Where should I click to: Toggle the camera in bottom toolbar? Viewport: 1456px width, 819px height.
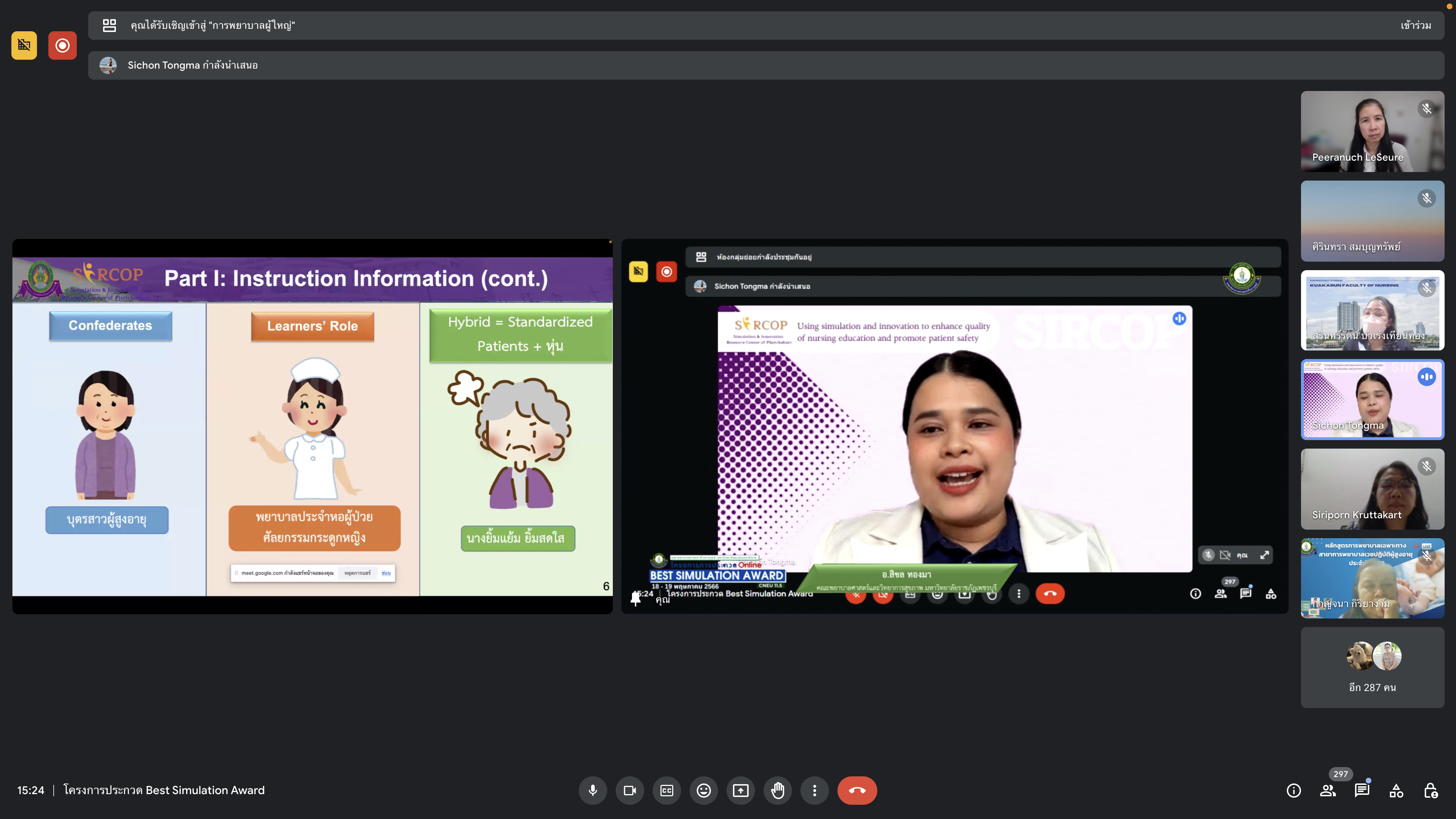pyautogui.click(x=630, y=790)
